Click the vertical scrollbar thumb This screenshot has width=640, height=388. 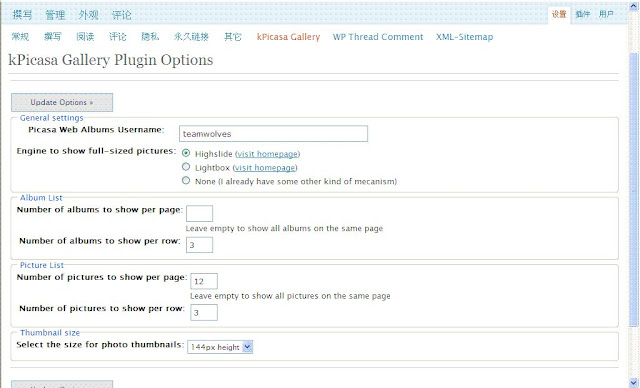point(633,190)
